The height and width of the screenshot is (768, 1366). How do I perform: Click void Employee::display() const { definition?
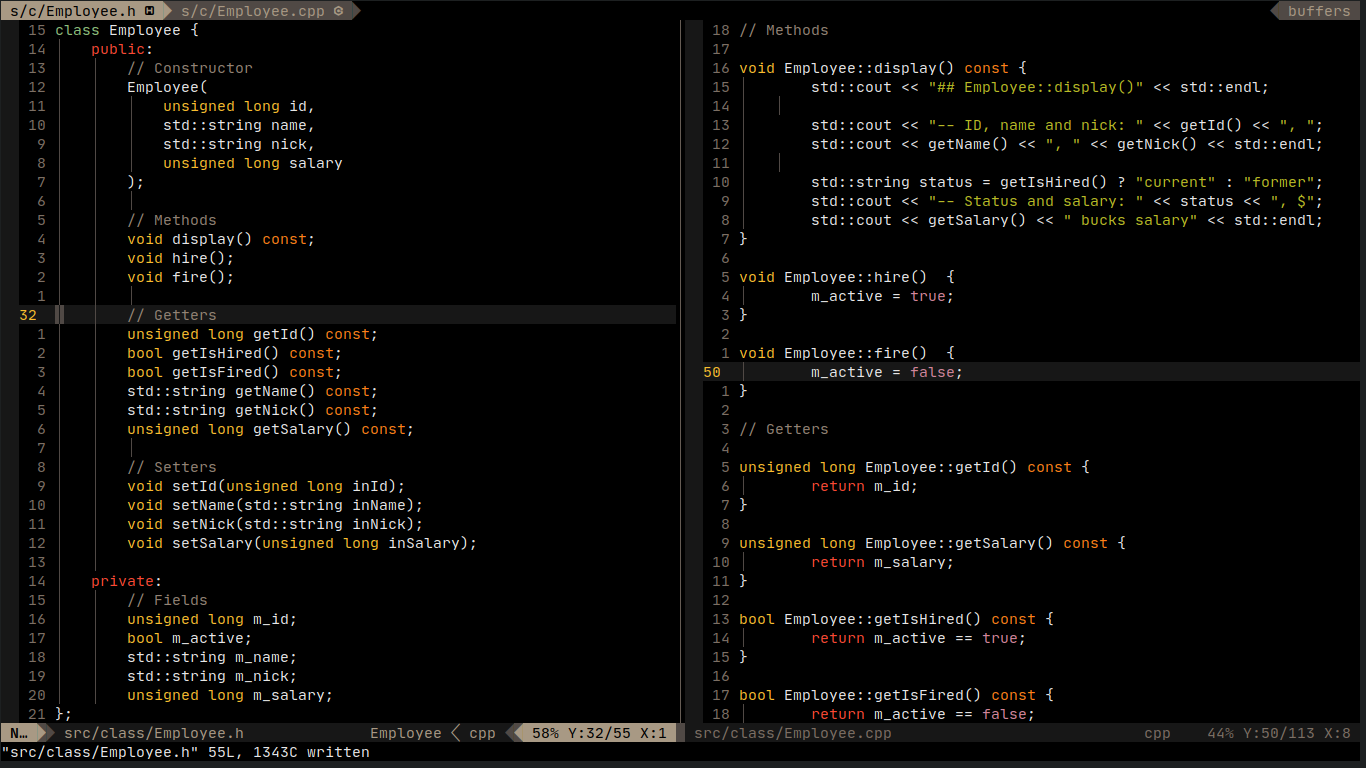[883, 68]
